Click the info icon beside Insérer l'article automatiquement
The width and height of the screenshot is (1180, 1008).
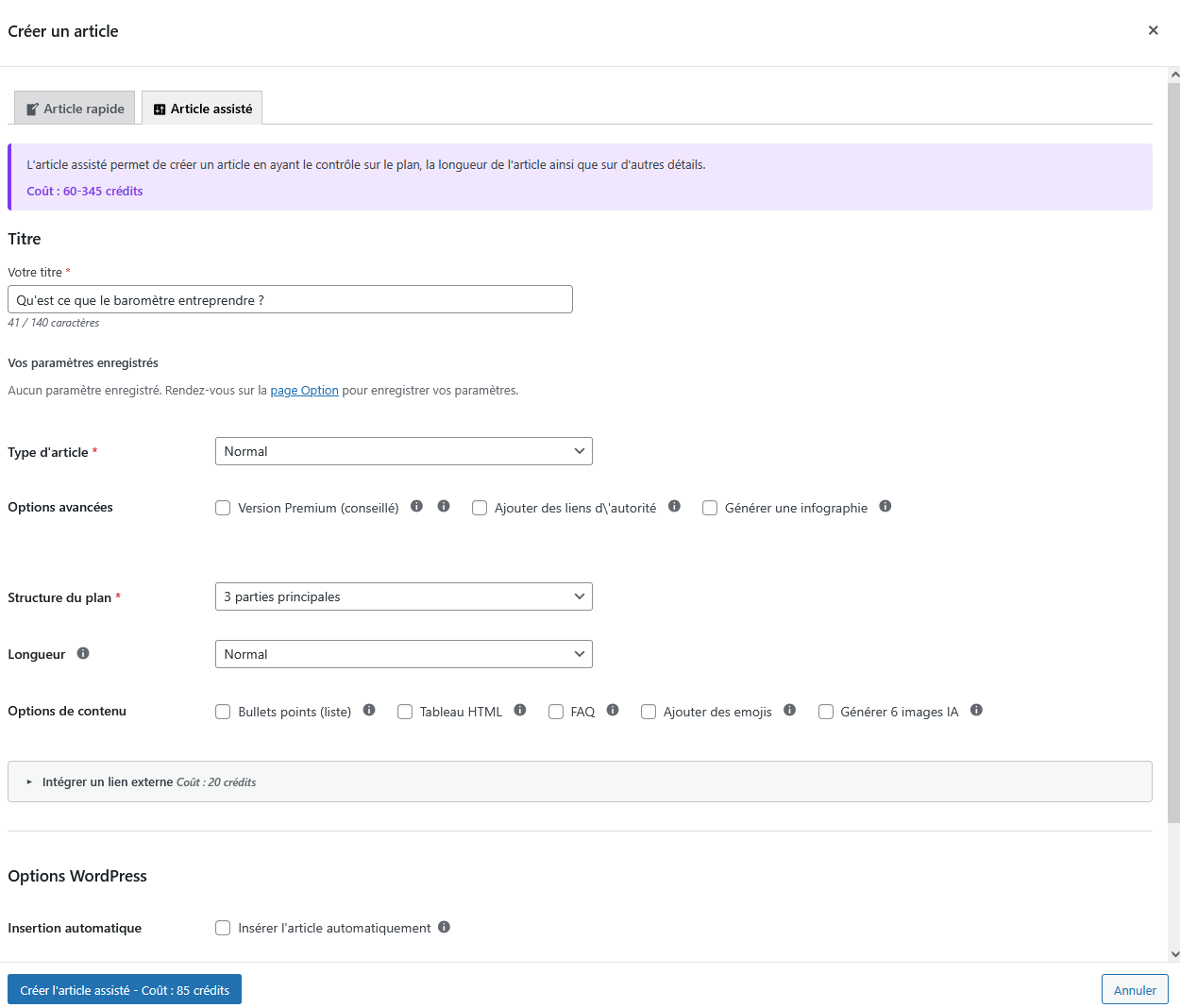tap(444, 926)
